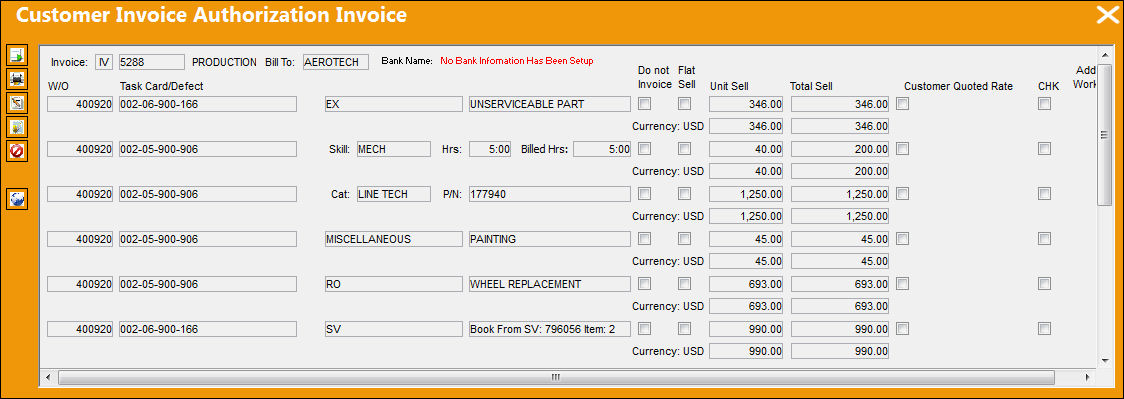Click the MISCELLANEOUS field
Viewport: 1124px width, 399px height.
tap(393, 239)
